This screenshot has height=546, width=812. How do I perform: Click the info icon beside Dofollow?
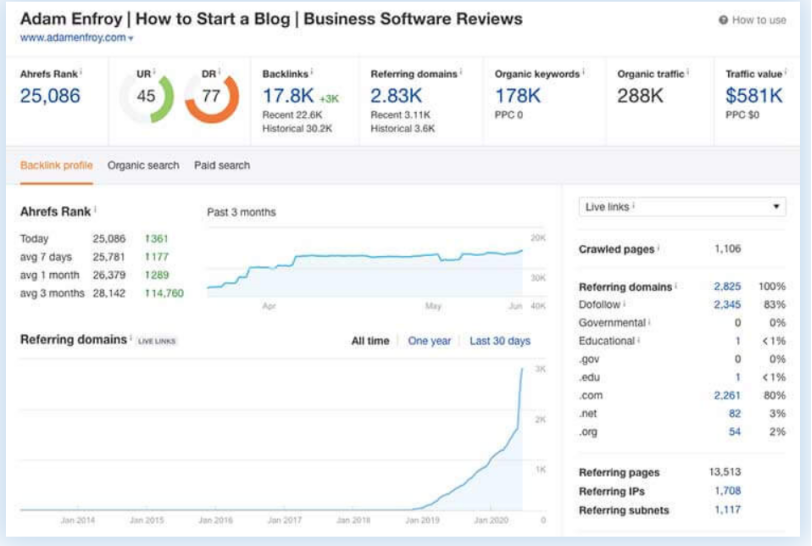624,303
